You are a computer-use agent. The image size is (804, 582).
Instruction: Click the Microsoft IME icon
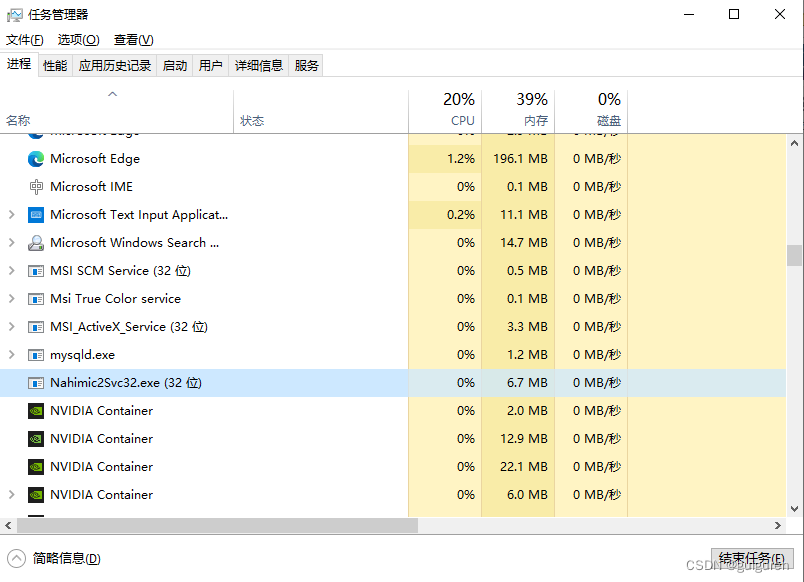36,187
